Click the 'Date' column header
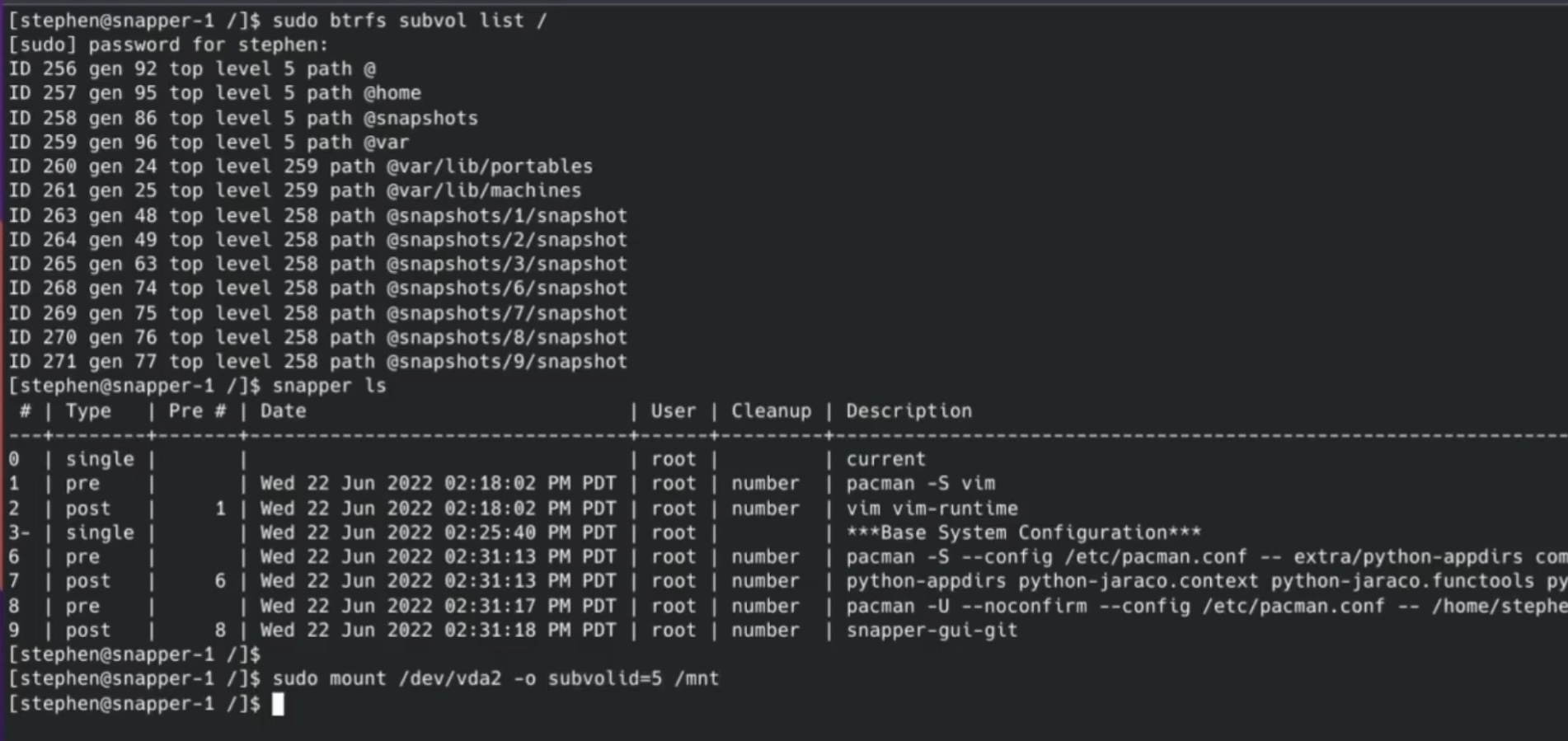 click(x=283, y=410)
